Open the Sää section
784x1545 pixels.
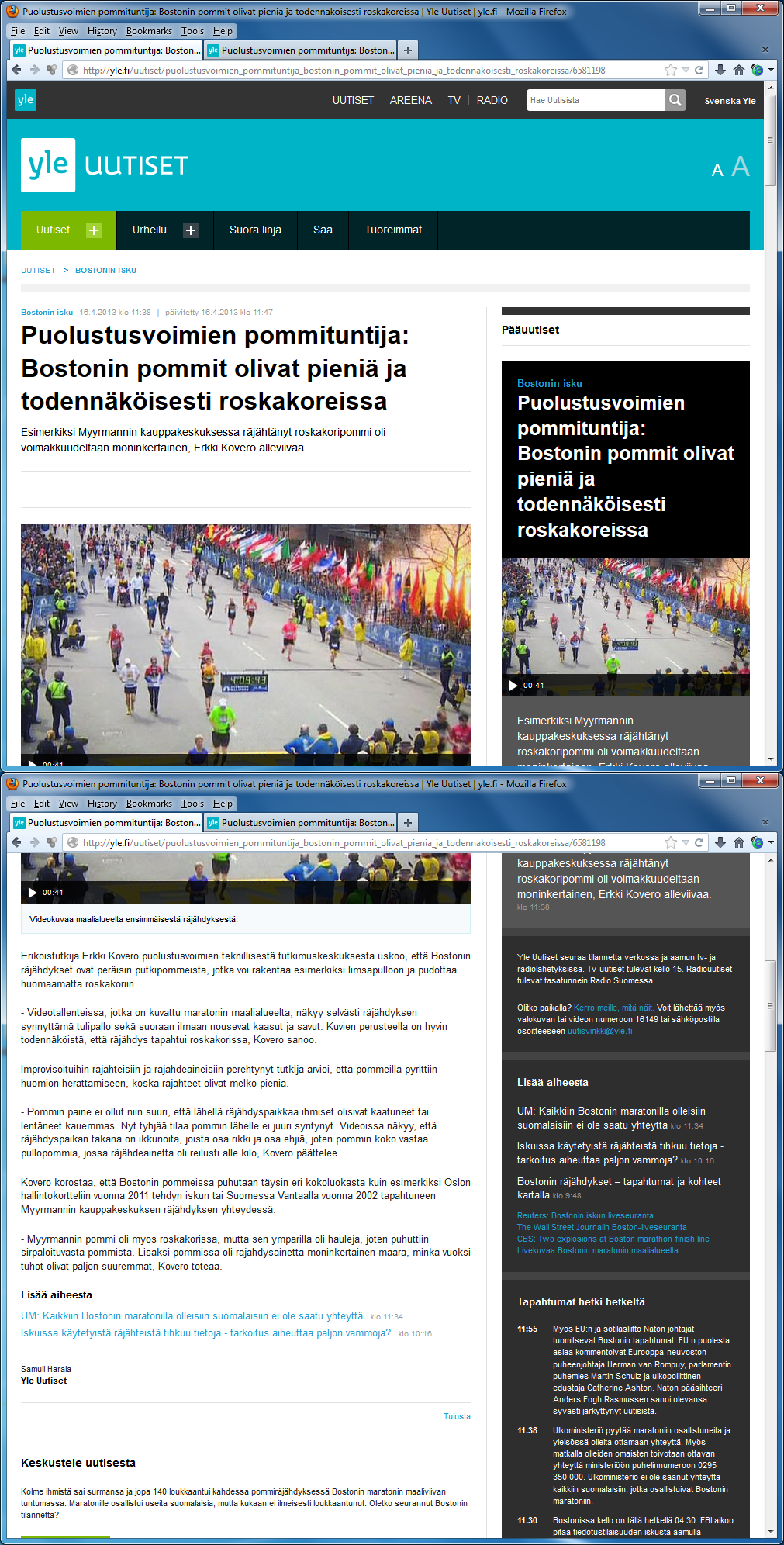pyautogui.click(x=323, y=230)
